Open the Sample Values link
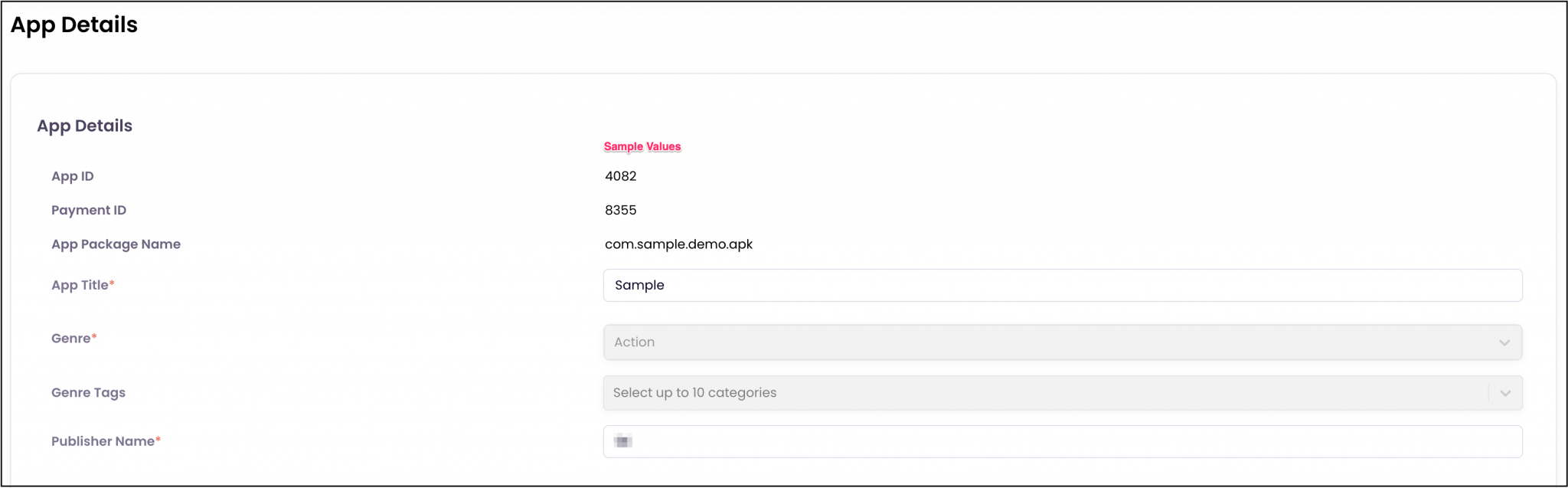The height and width of the screenshot is (488, 1568). point(642,146)
